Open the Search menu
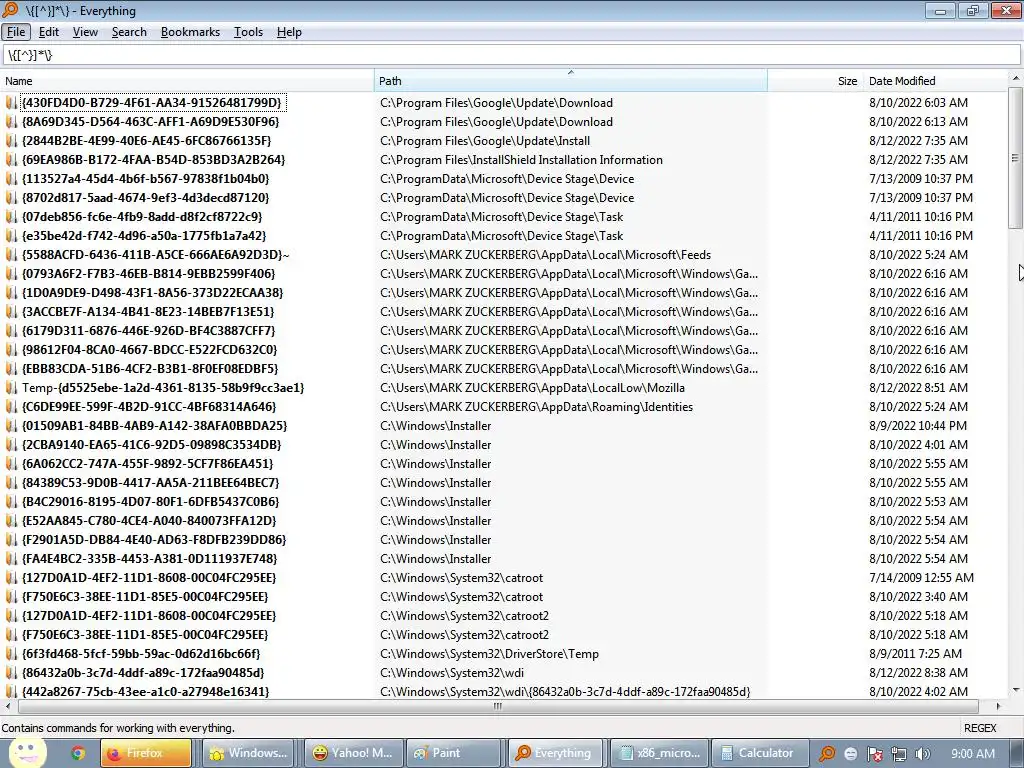Viewport: 1024px width, 768px height. pos(129,32)
